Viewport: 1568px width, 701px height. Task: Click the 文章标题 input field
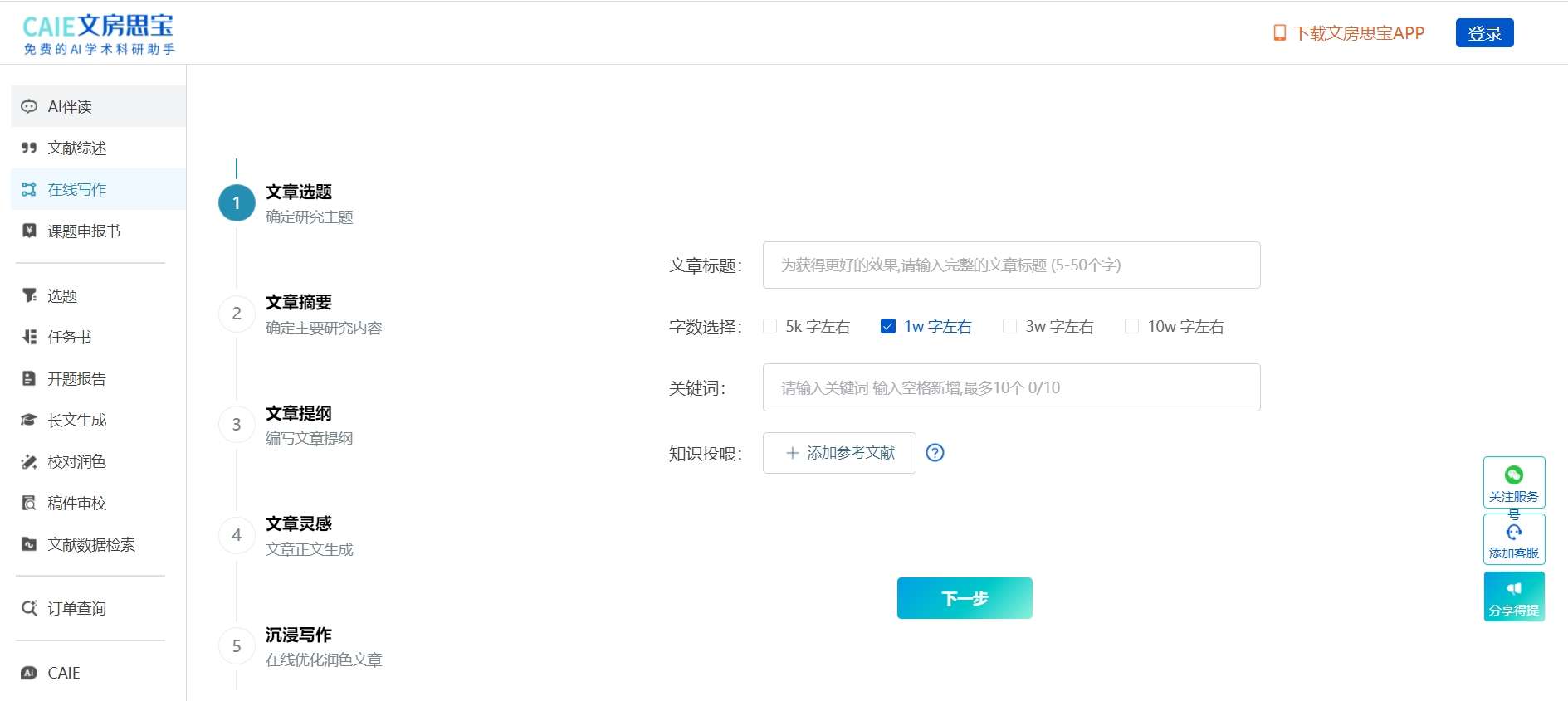click(1011, 265)
